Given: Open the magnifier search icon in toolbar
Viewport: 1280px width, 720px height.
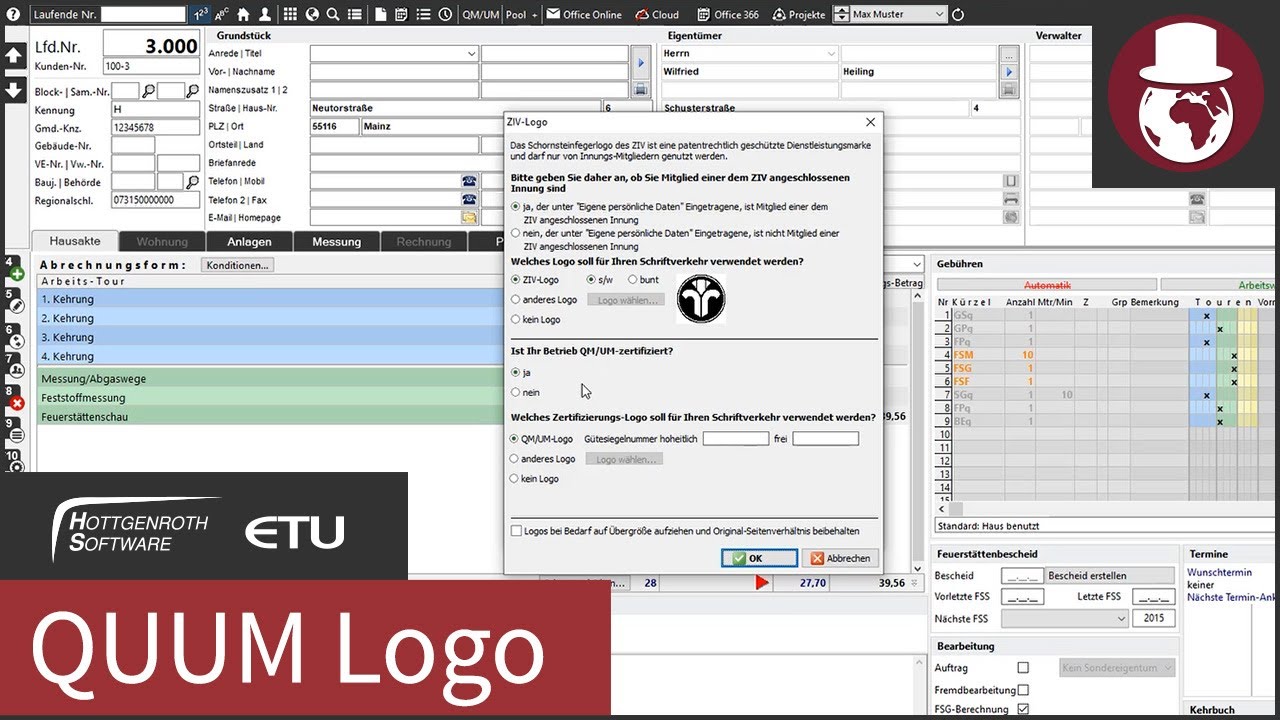Looking at the screenshot, I should pos(332,14).
